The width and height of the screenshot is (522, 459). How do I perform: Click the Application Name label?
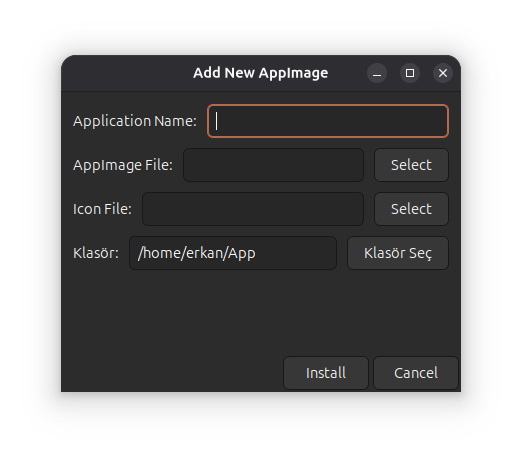pos(135,121)
